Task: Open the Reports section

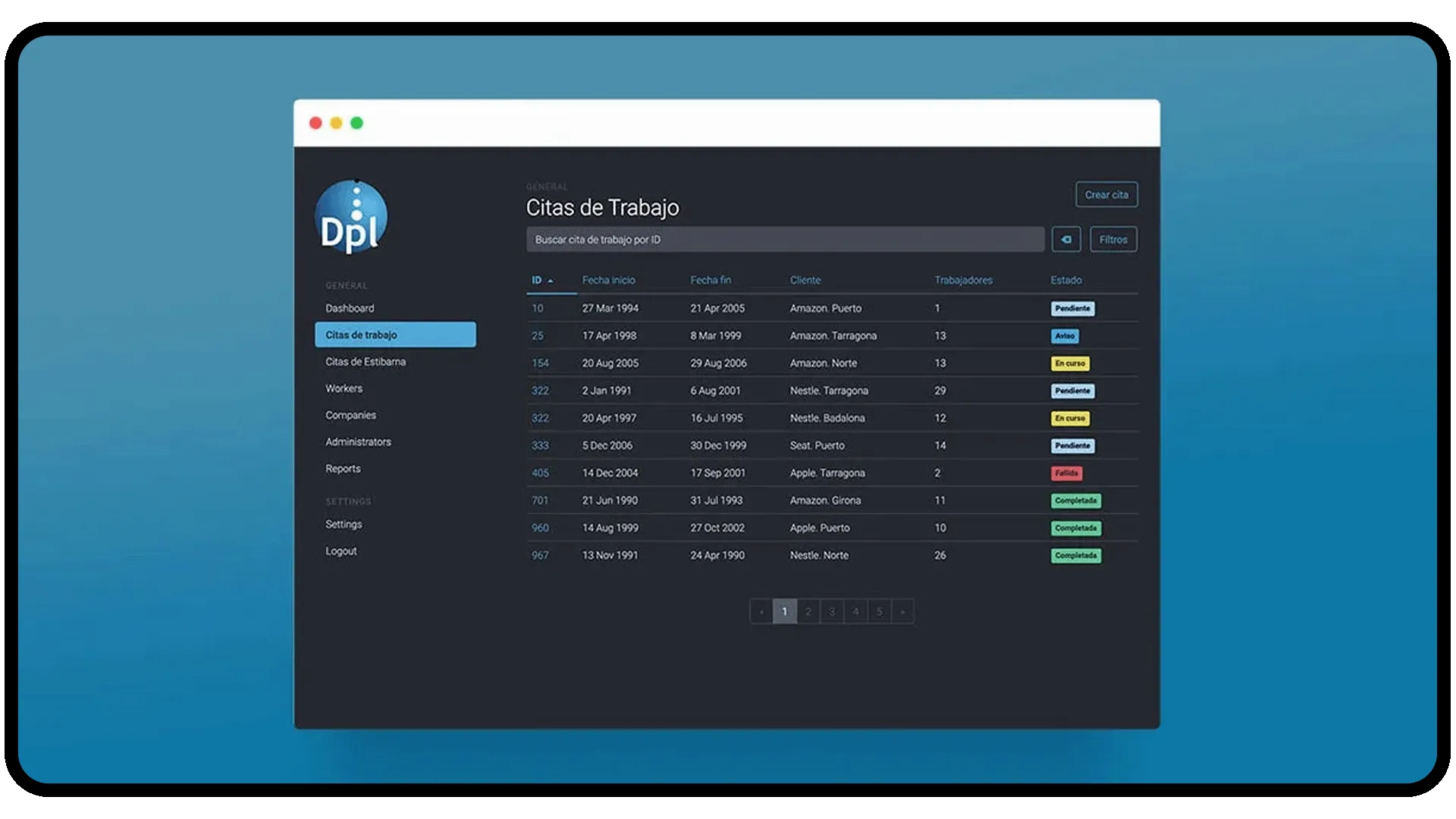Action: [x=344, y=468]
